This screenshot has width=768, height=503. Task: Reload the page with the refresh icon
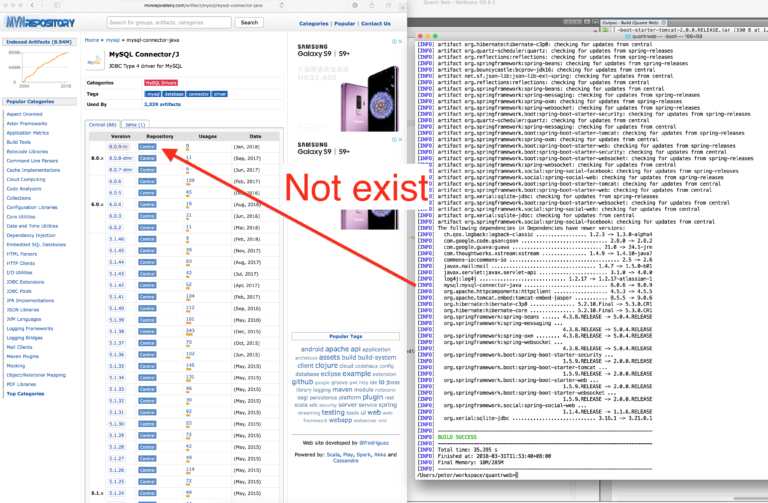(x=282, y=5)
